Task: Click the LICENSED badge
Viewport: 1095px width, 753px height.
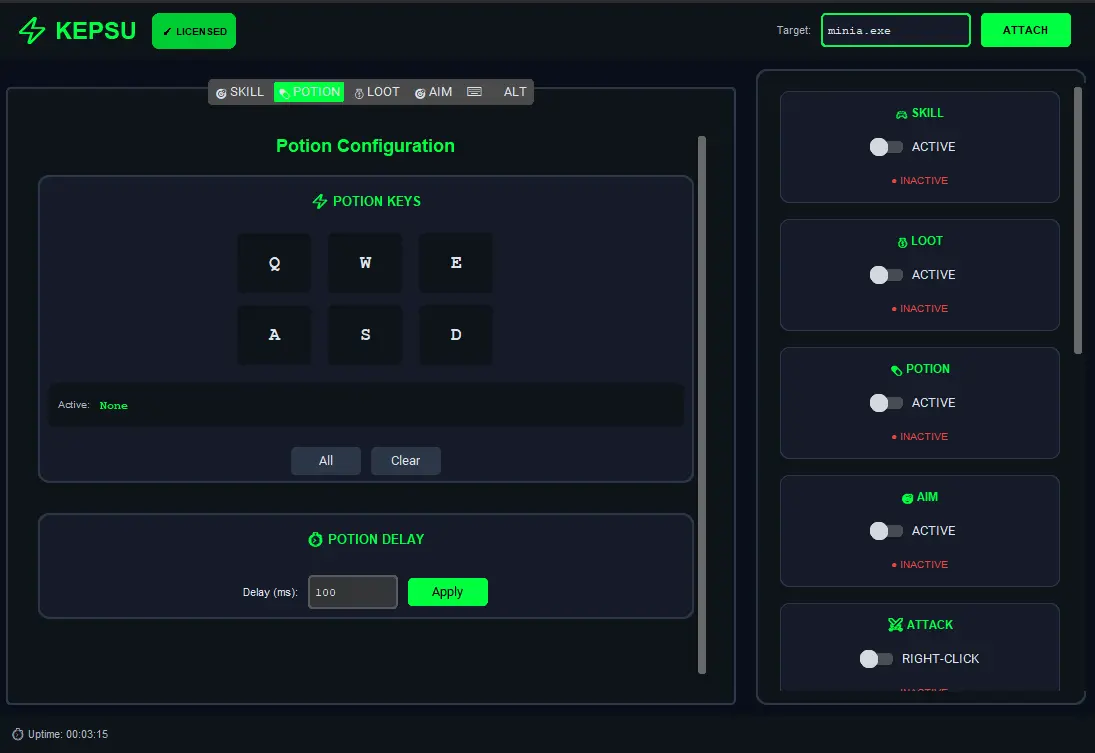Action: (x=194, y=31)
